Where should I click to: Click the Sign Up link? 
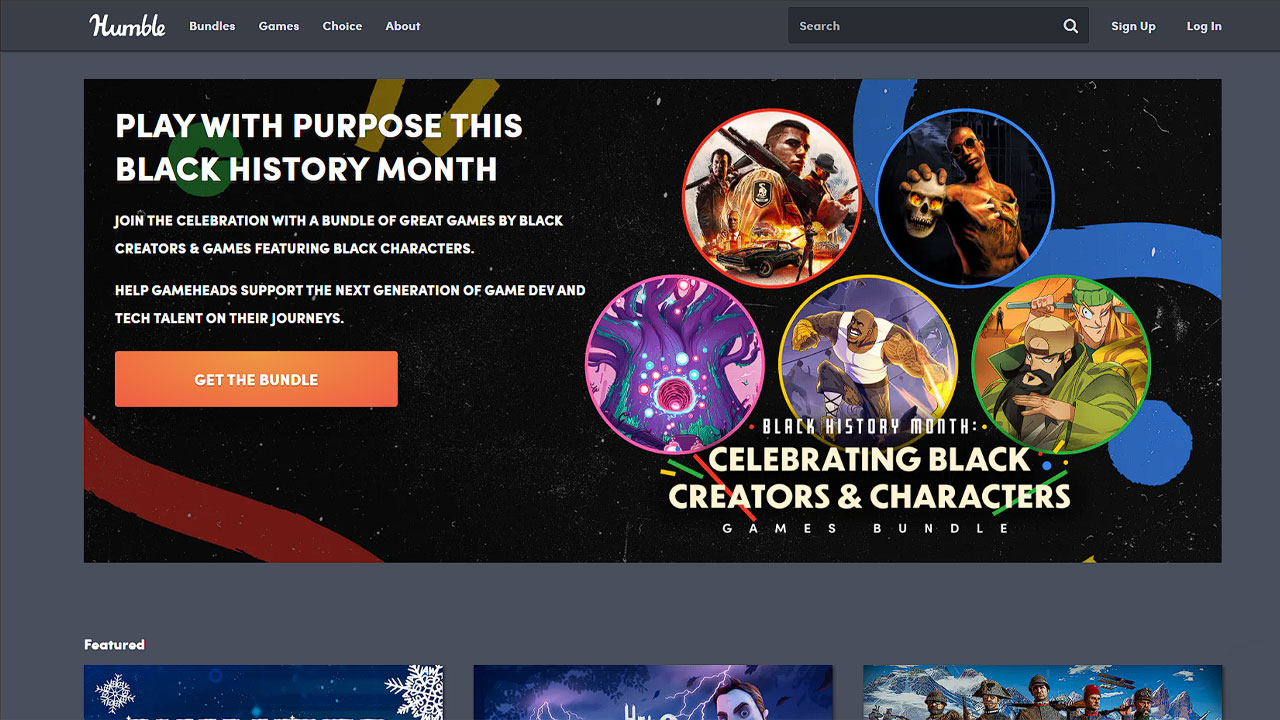pos(1133,26)
